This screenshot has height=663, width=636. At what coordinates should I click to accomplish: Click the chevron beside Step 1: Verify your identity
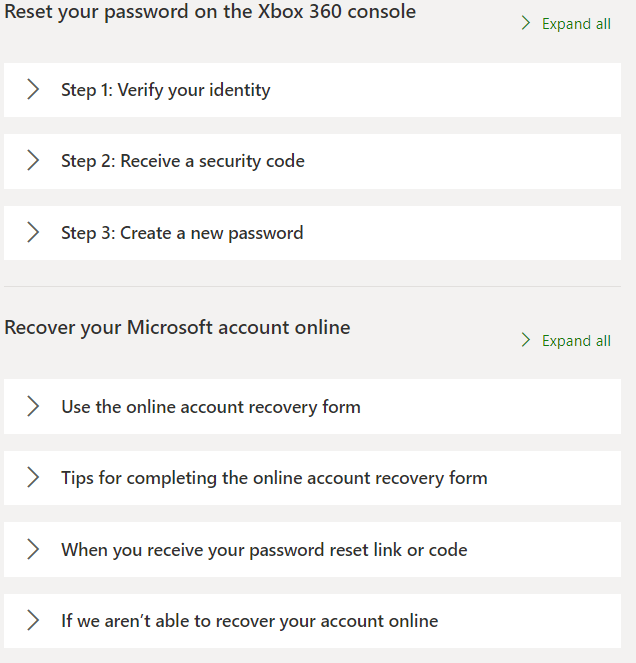pyautogui.click(x=33, y=90)
